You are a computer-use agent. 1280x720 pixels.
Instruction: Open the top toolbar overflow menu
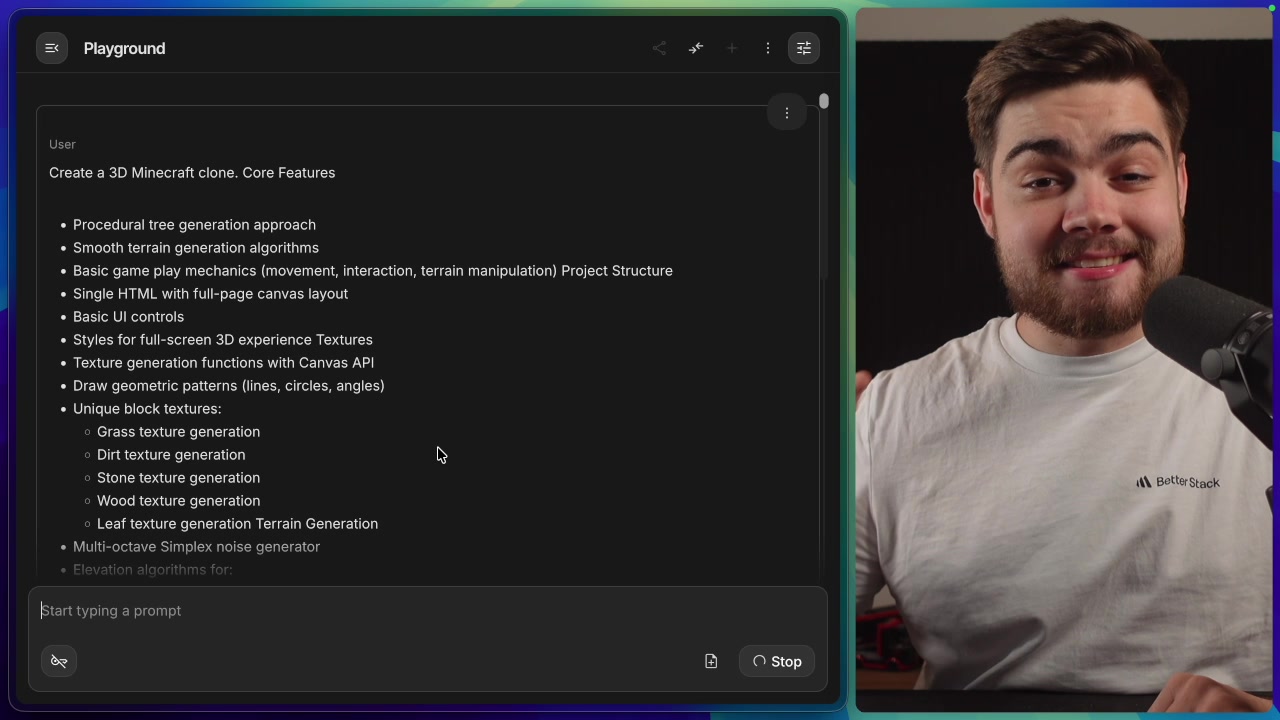pos(767,48)
